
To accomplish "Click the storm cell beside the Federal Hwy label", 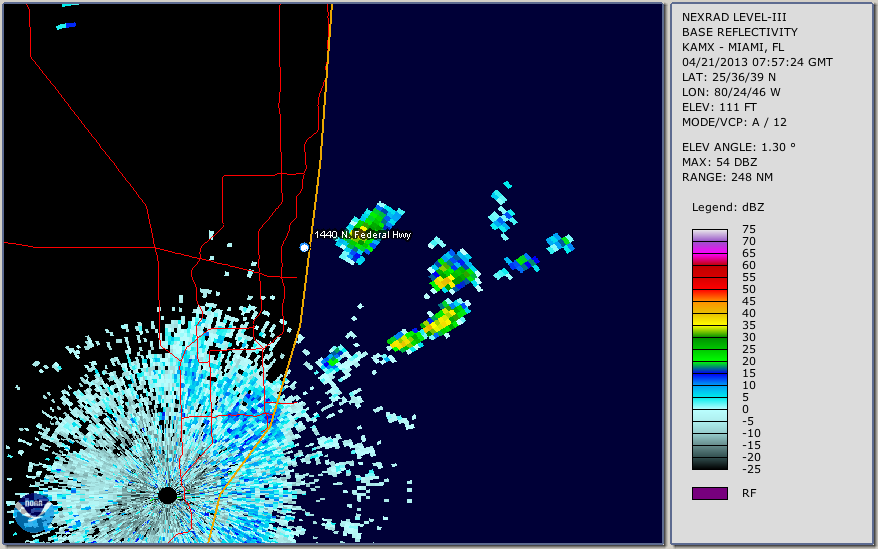I will pyautogui.click(x=370, y=232).
